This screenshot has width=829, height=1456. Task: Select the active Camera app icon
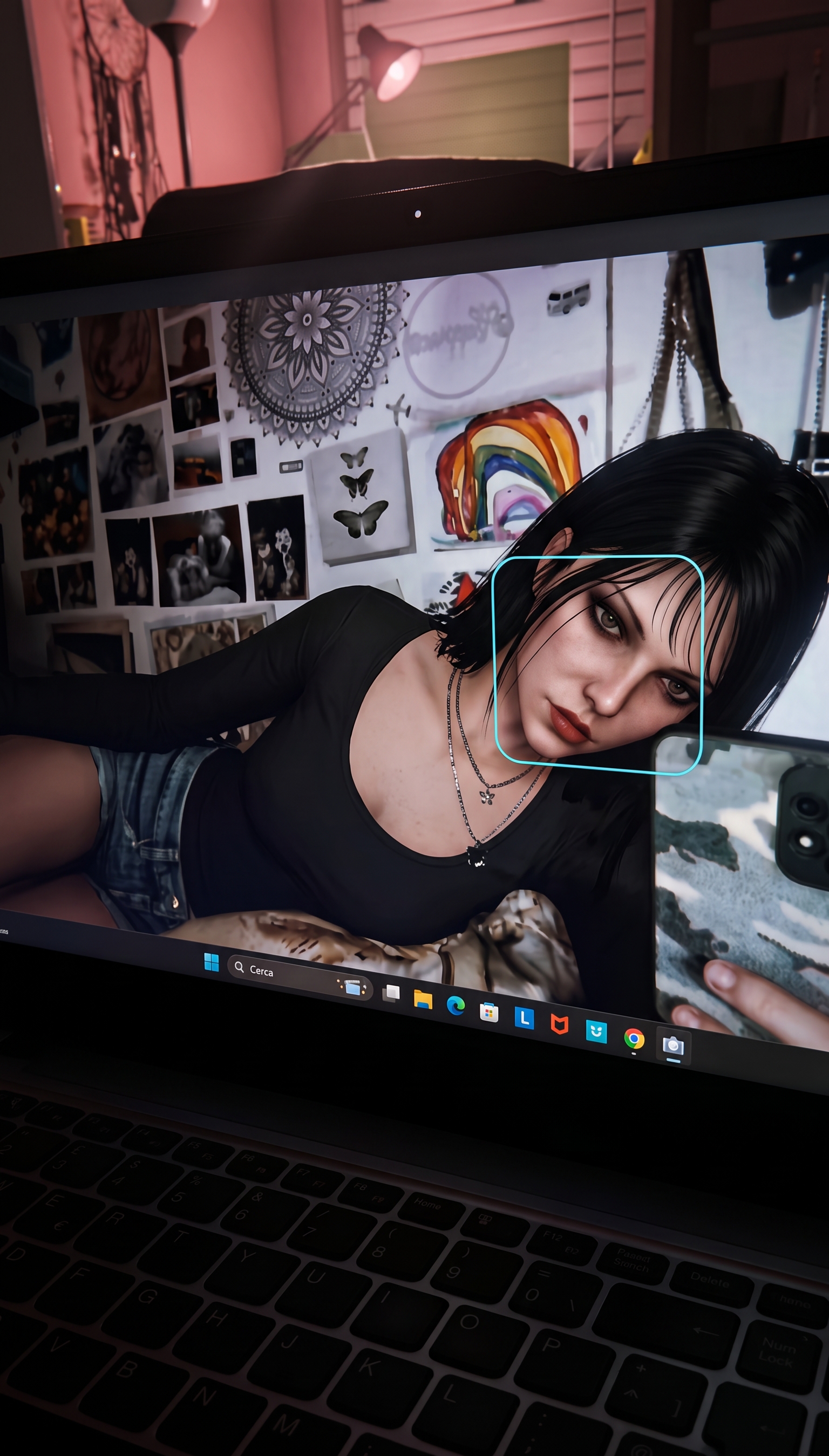pos(673,1046)
